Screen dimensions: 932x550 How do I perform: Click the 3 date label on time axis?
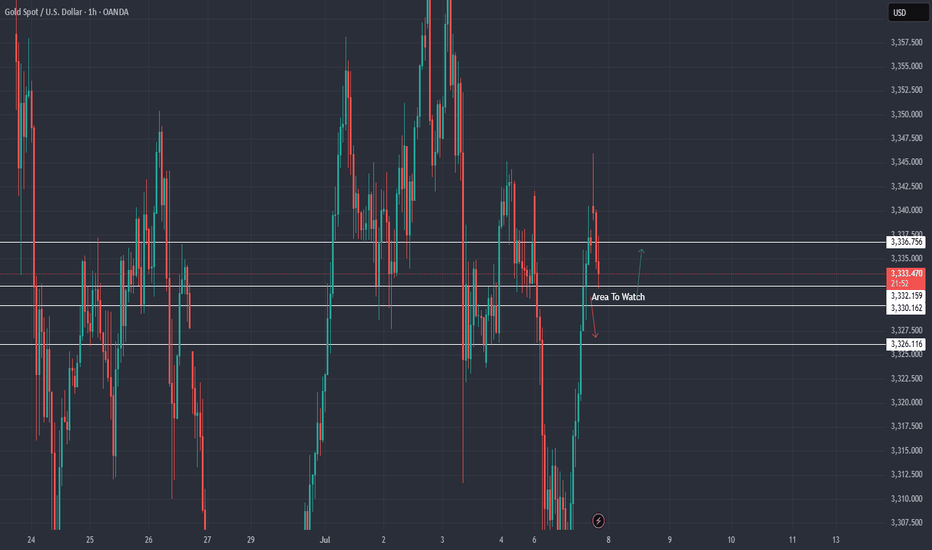tap(442, 540)
